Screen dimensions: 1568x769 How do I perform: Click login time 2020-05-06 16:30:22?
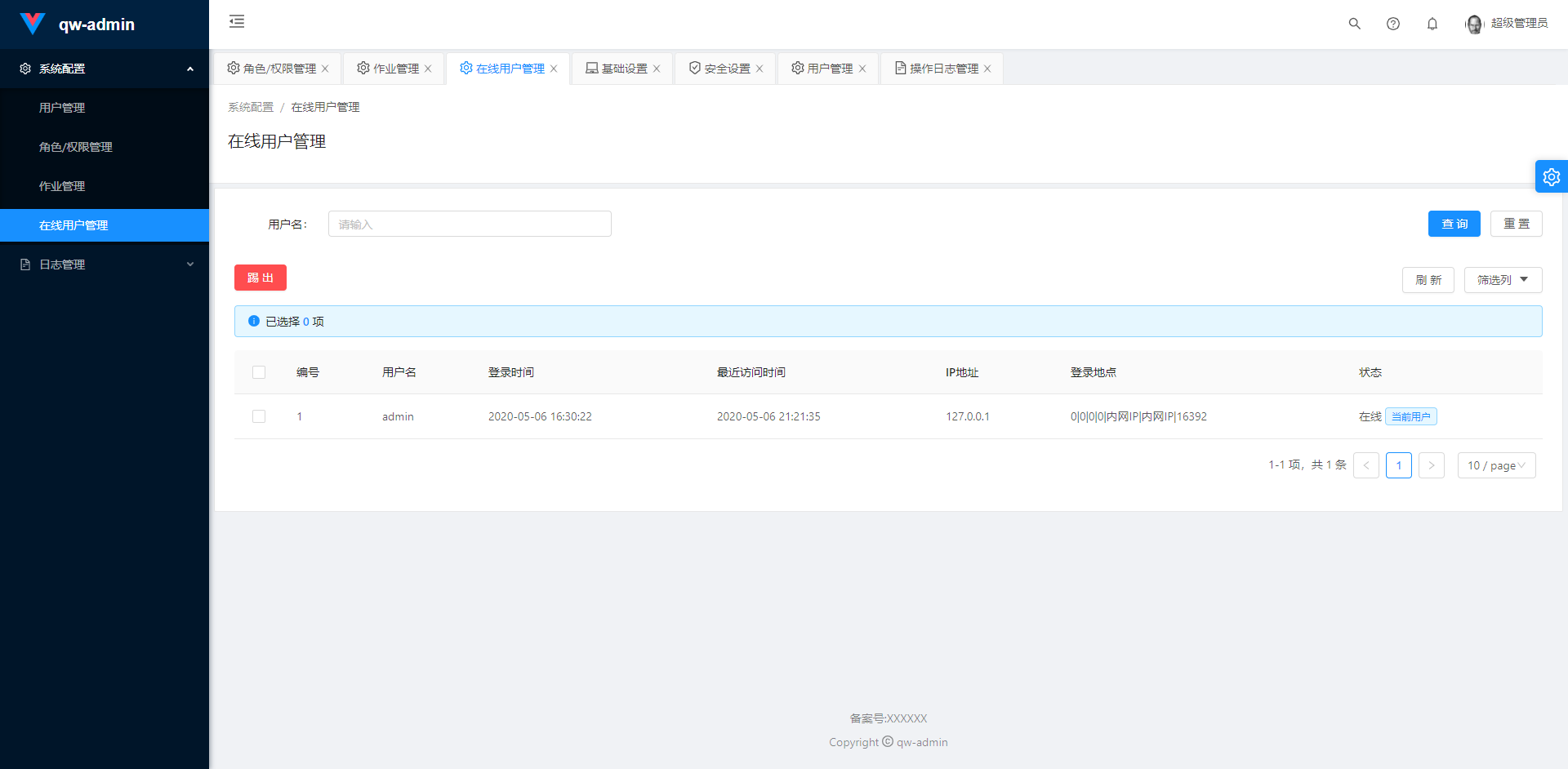coord(540,416)
